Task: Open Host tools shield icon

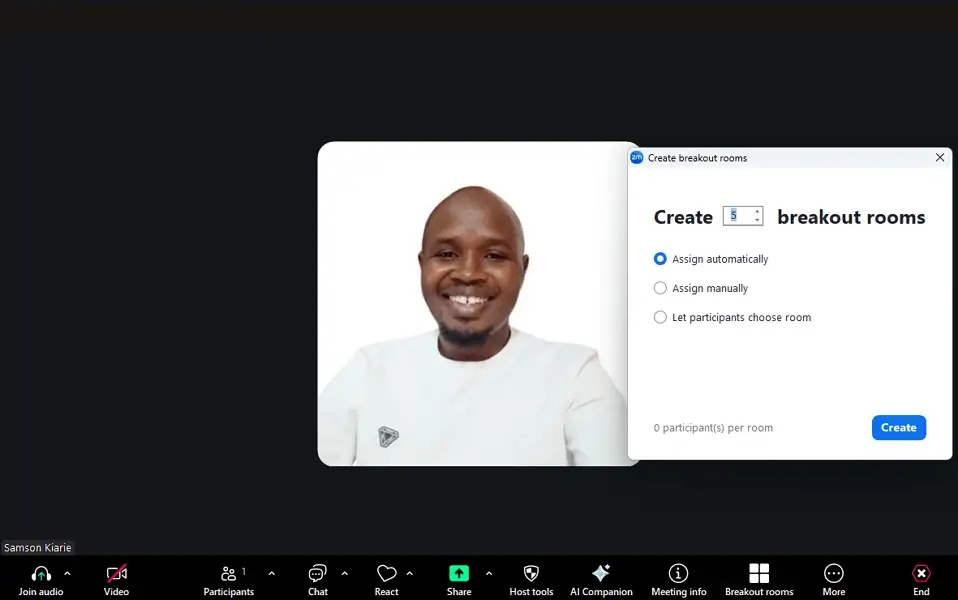Action: [531, 574]
